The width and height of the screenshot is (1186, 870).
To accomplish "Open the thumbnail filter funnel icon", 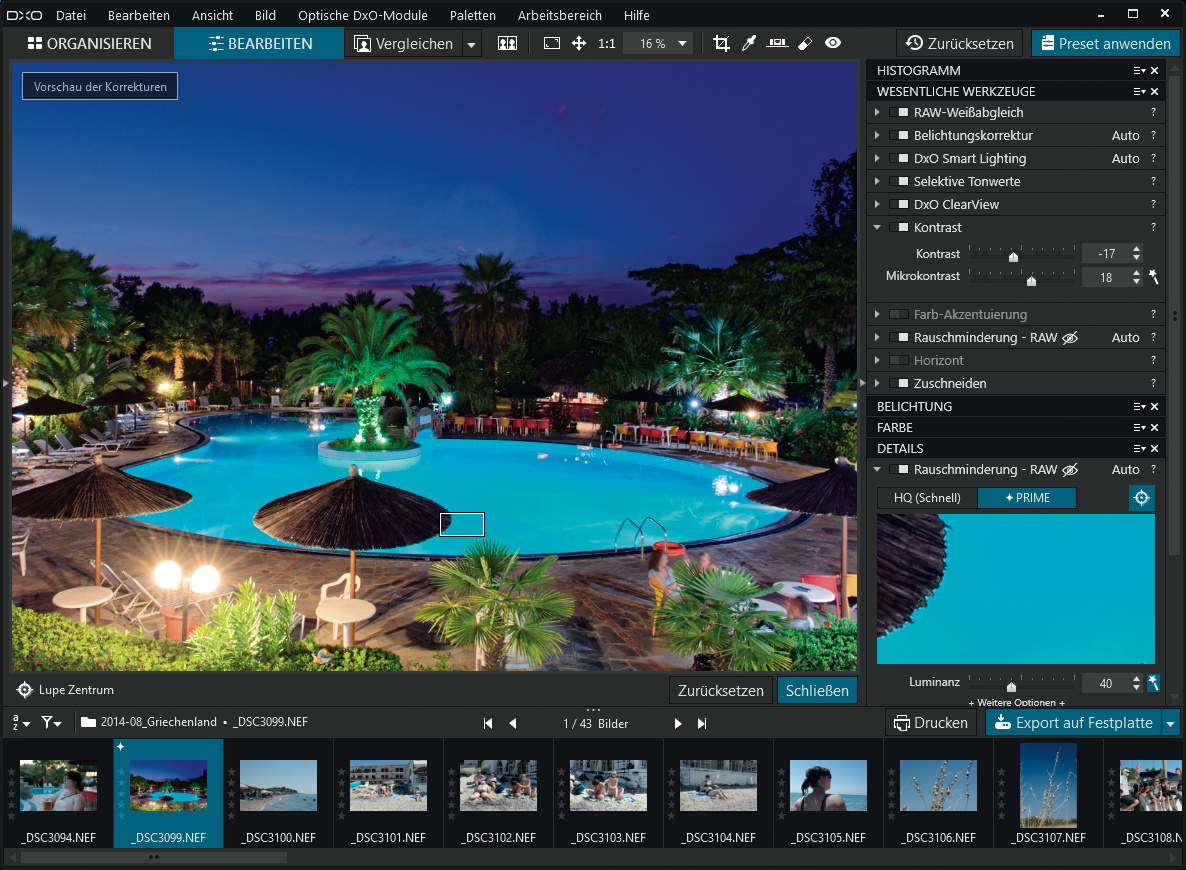I will [x=51, y=722].
